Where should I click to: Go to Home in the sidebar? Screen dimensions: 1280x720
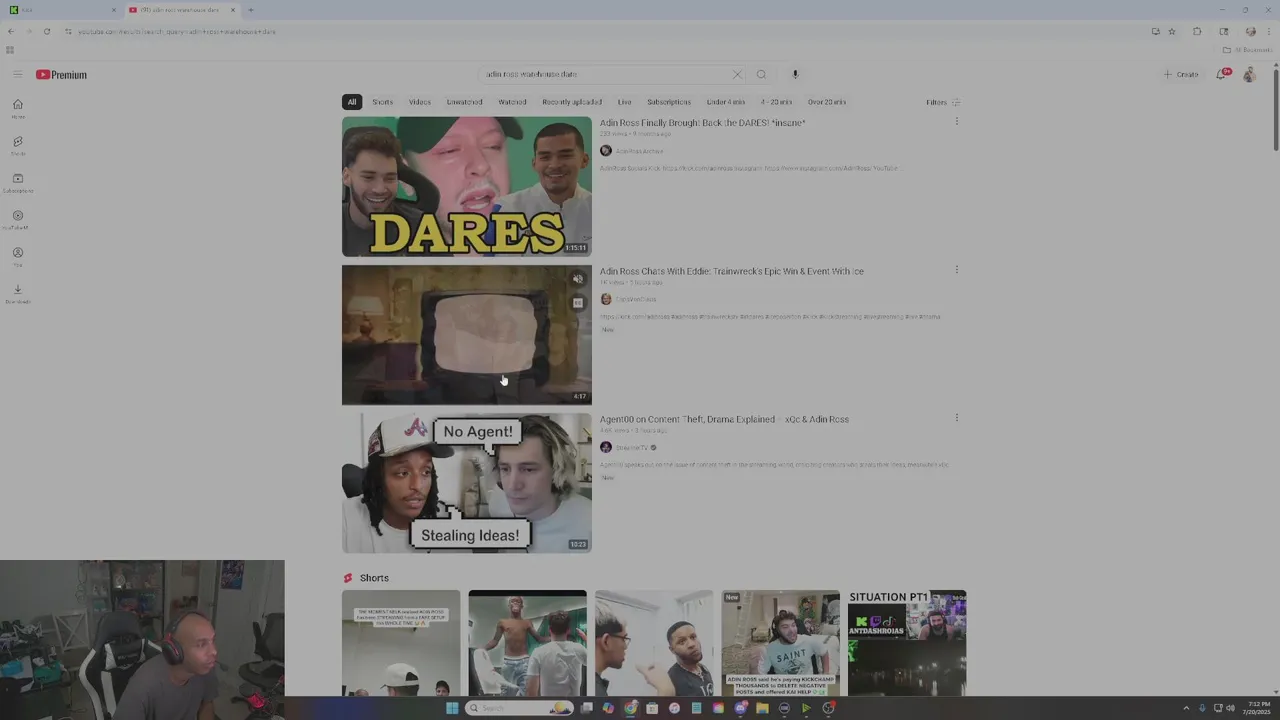click(17, 108)
